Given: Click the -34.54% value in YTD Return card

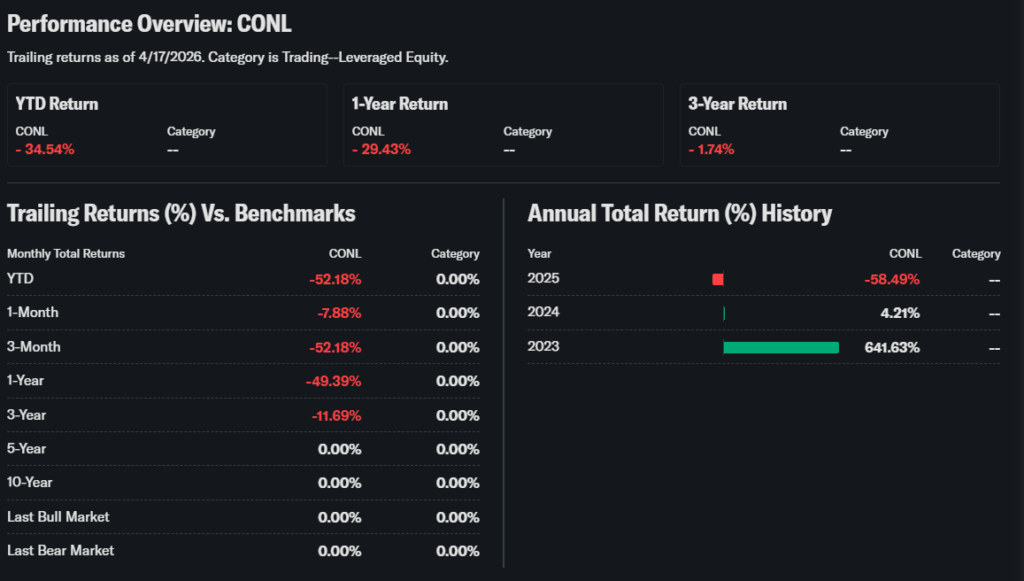Looking at the screenshot, I should pos(45,149).
